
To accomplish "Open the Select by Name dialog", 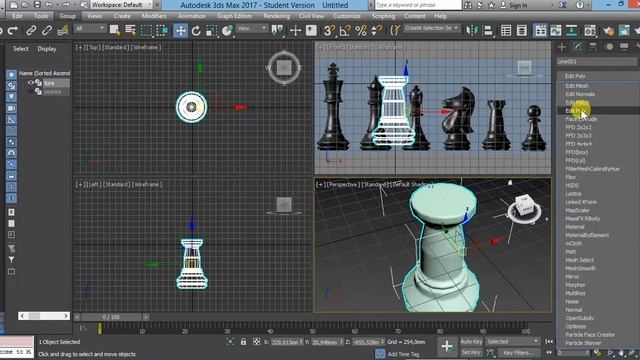I will point(130,31).
